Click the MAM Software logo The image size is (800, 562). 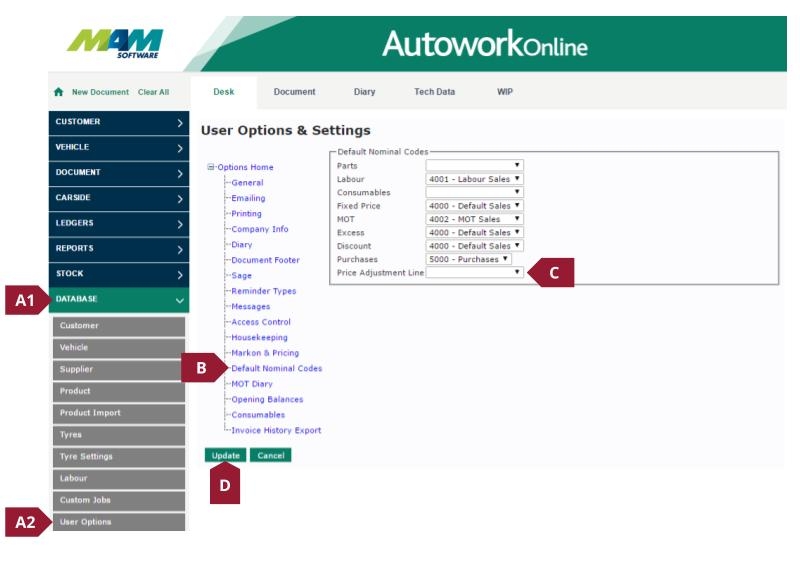pyautogui.click(x=115, y=42)
